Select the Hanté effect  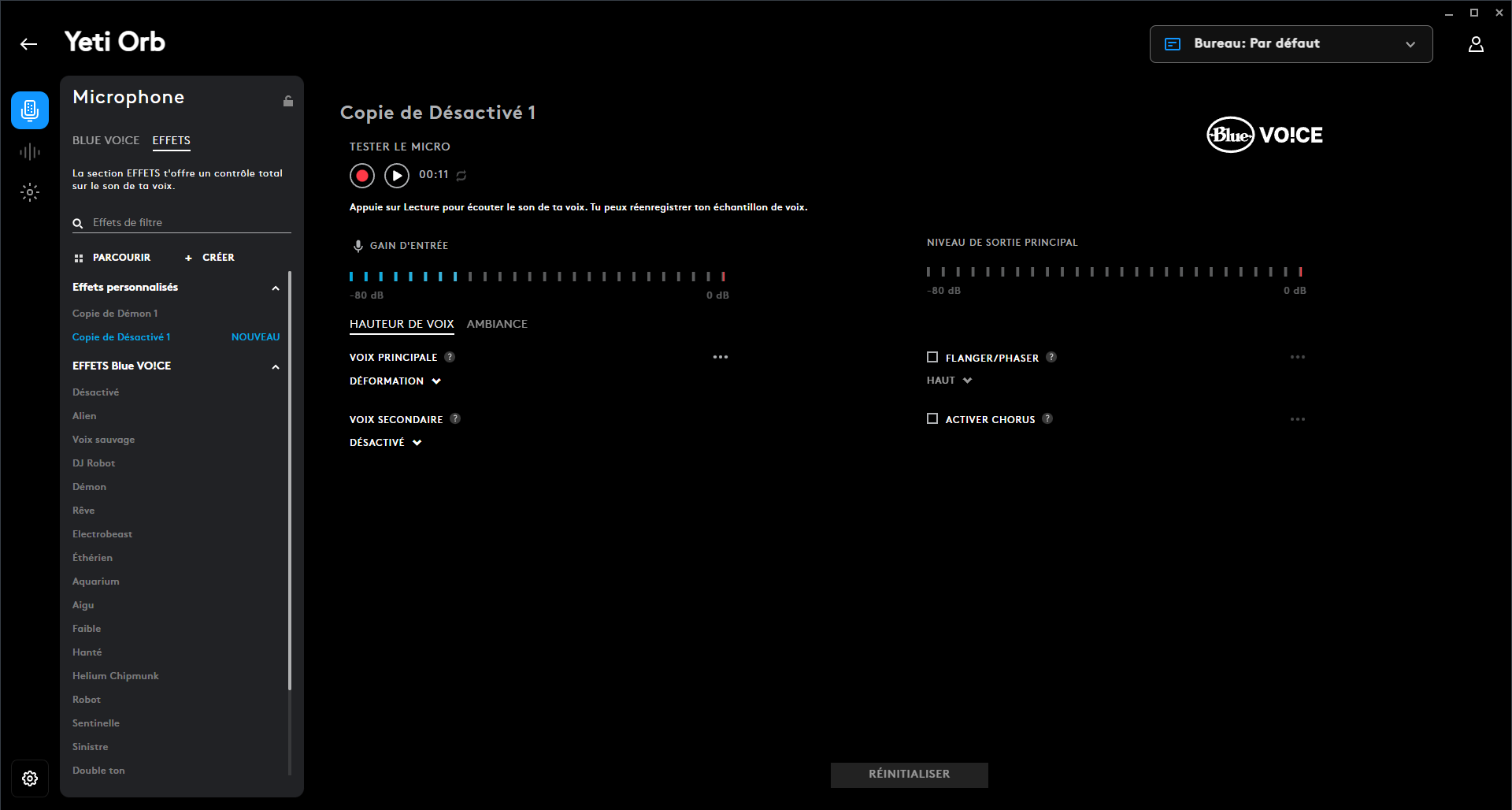[87, 652]
